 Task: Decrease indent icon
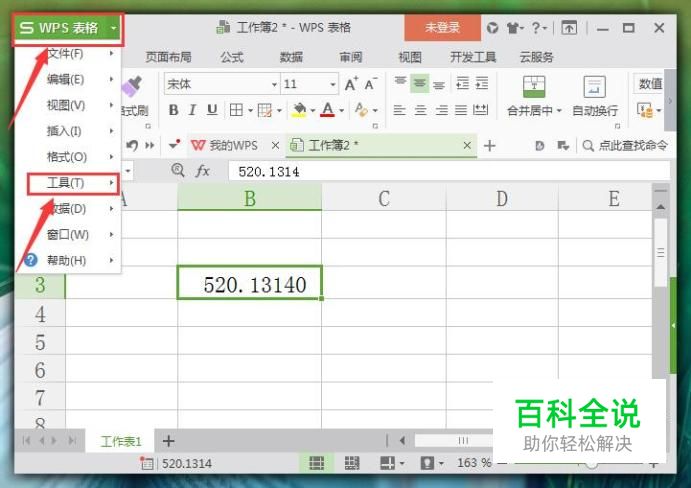click(462, 83)
